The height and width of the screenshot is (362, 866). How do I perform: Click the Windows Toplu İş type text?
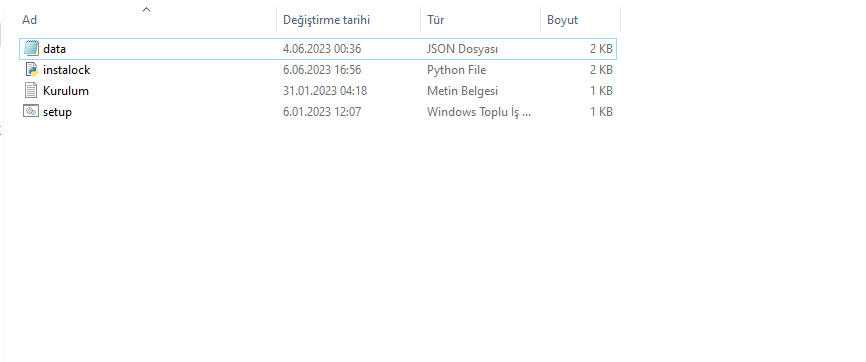(x=479, y=112)
